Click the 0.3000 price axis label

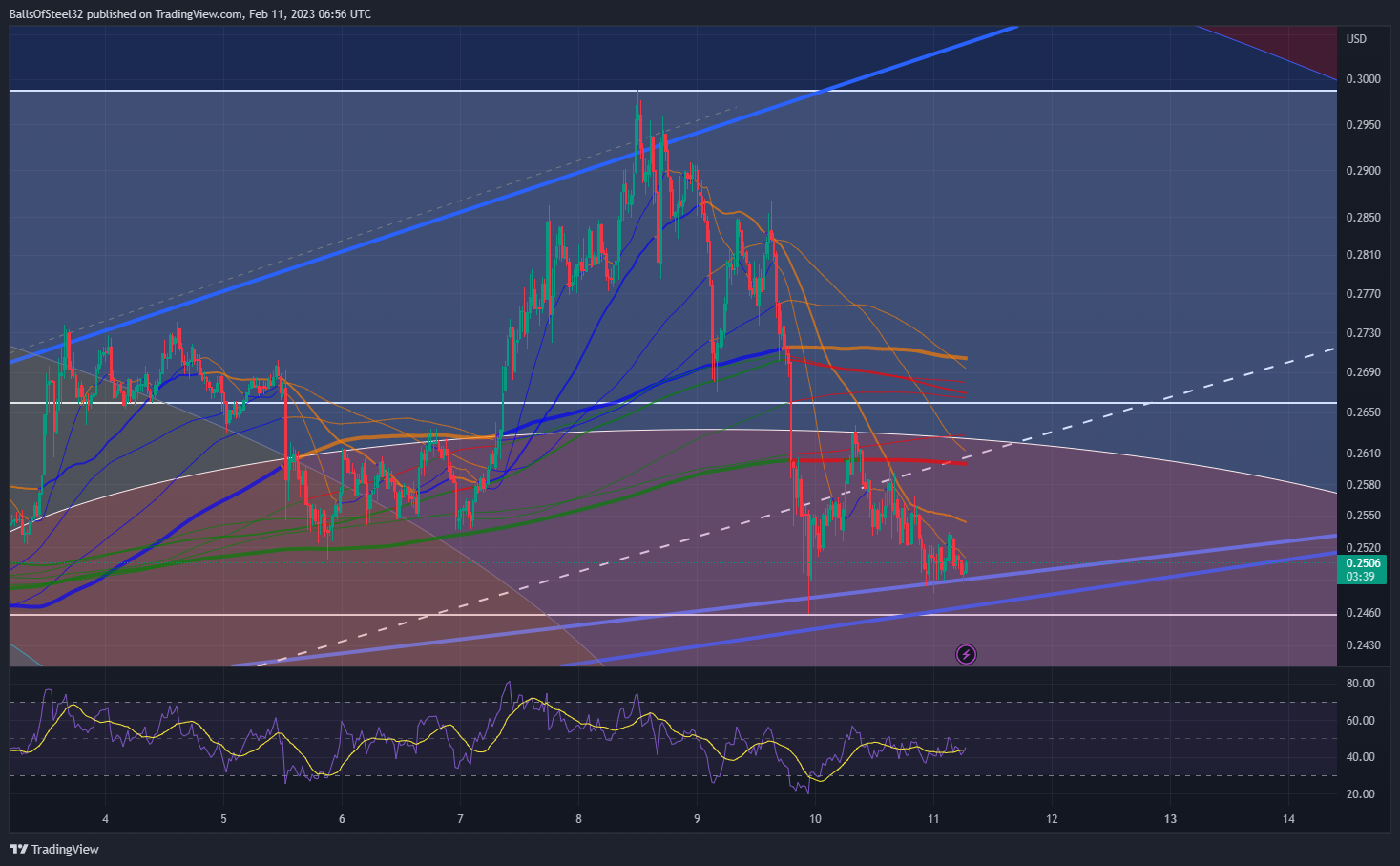(1363, 79)
